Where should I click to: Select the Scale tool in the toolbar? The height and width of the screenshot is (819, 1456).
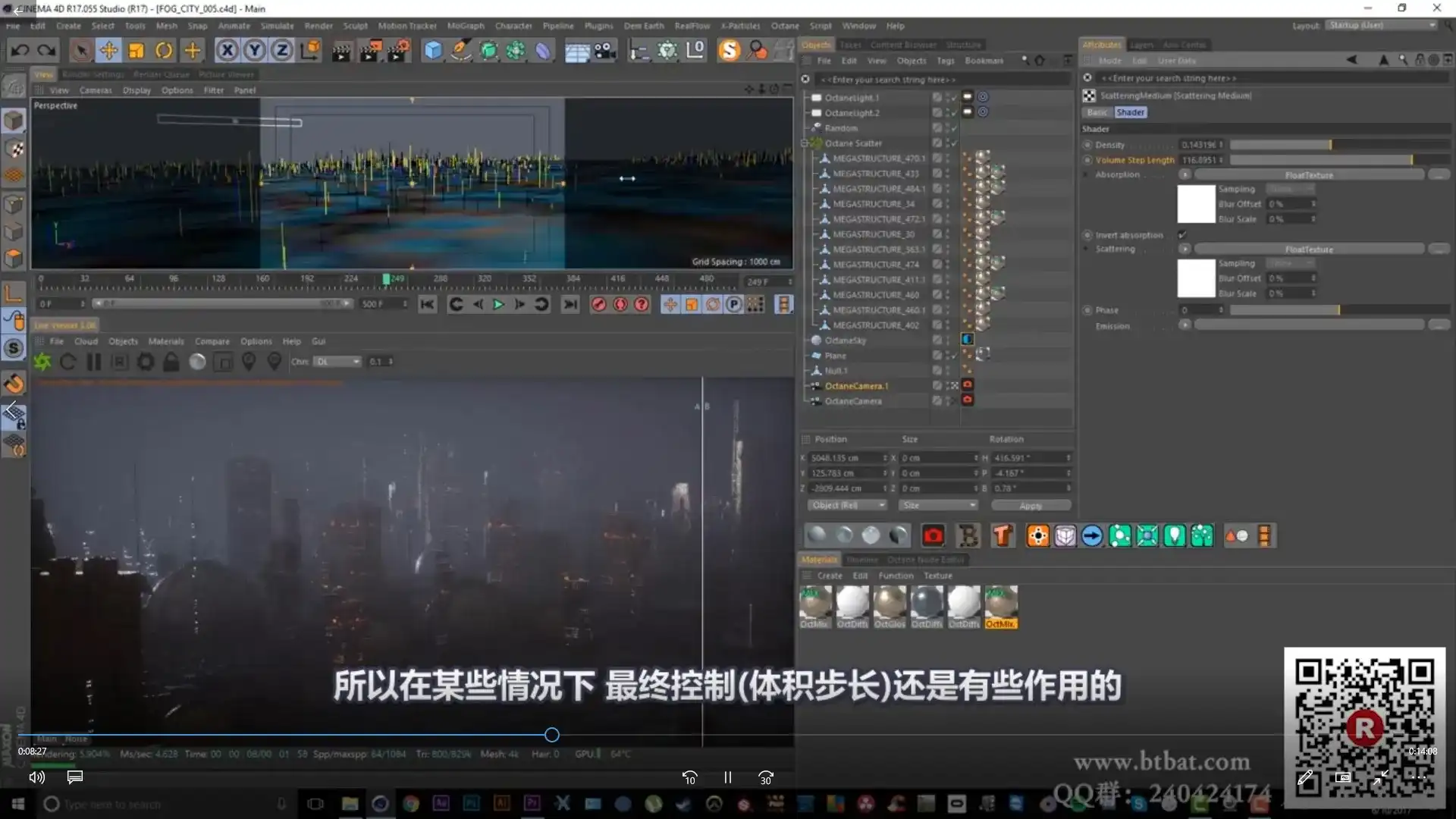pos(136,50)
